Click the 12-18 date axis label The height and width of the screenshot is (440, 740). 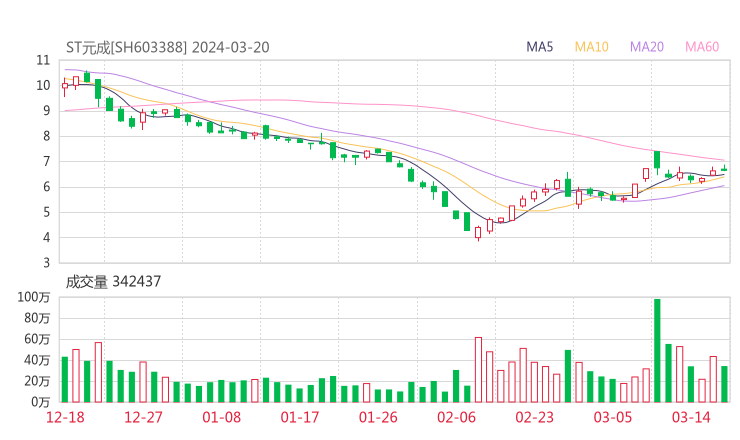[65, 417]
